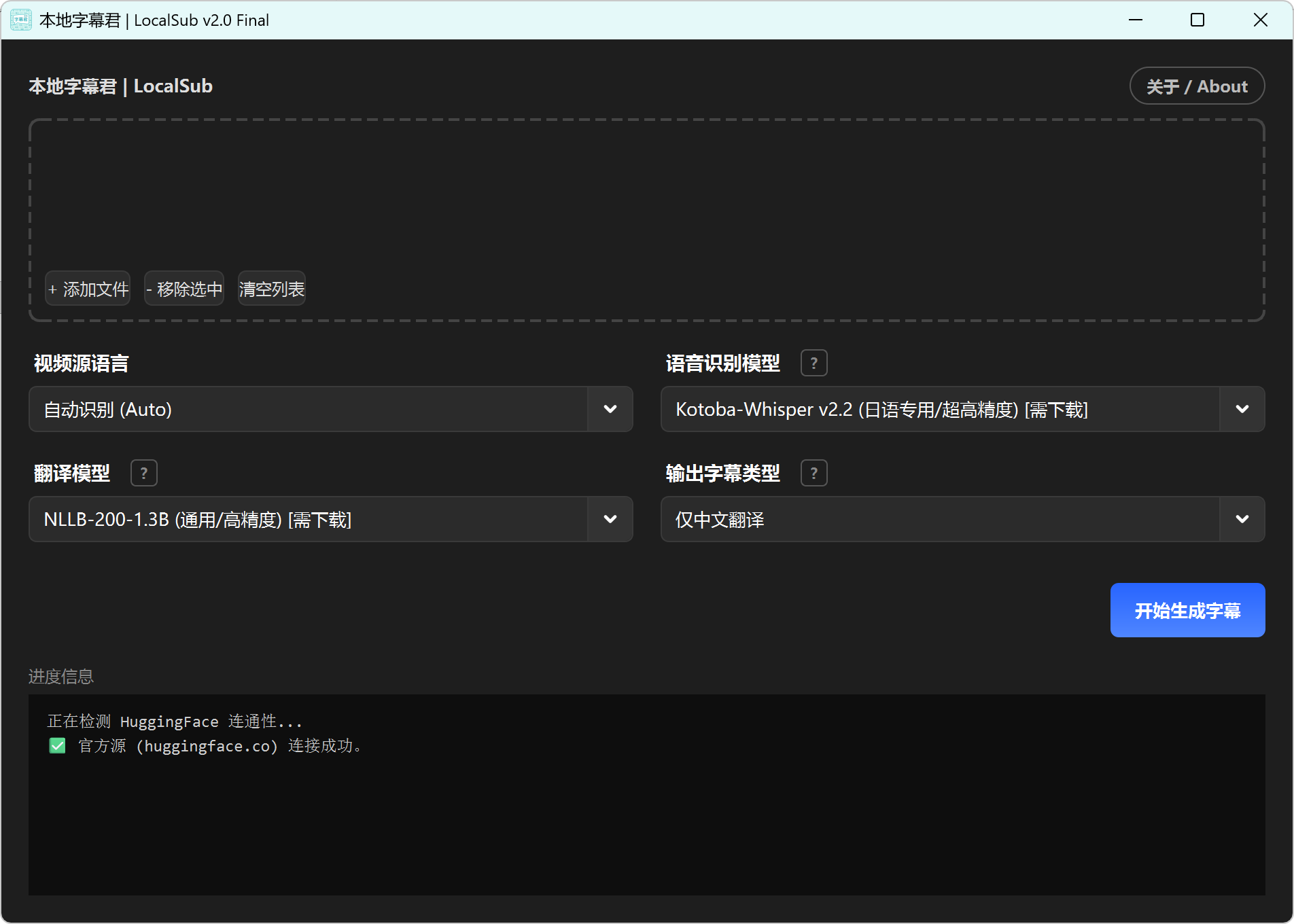Maximize the LocalSub window

click(x=1197, y=20)
